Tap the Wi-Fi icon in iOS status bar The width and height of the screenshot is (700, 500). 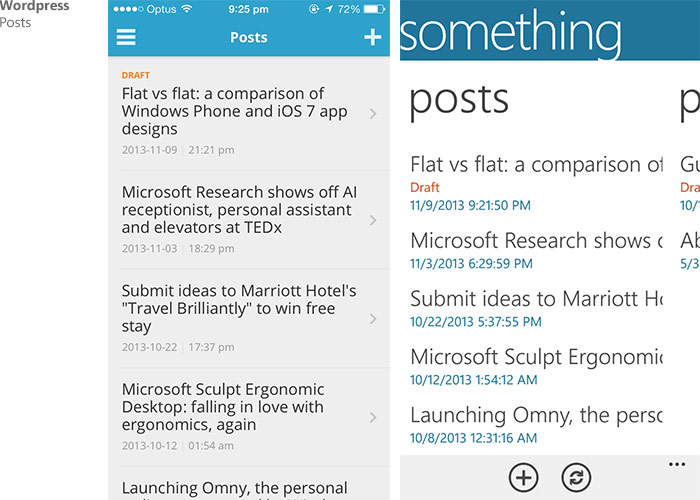187,9
